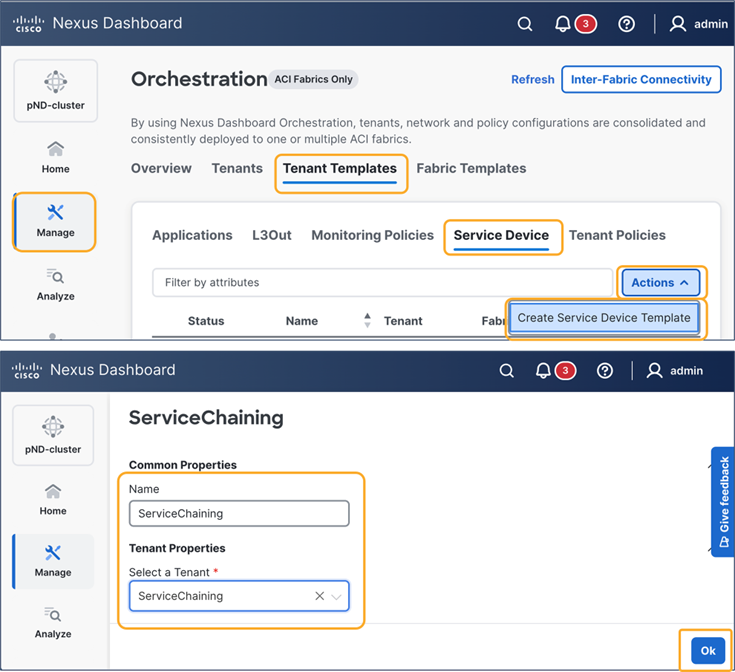735x672 pixels.
Task: Sort table by Name column arrows
Action: coord(368,321)
